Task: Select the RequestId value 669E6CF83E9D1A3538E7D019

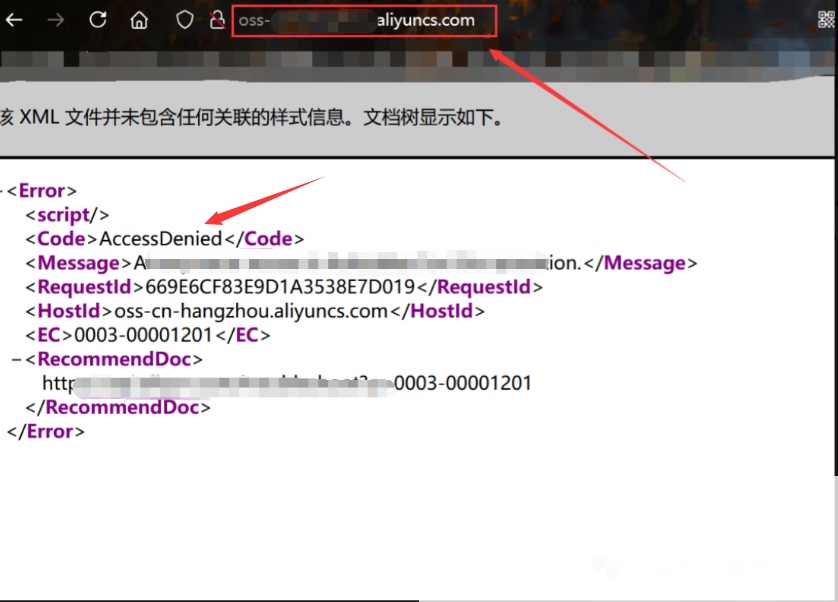Action: [280, 287]
